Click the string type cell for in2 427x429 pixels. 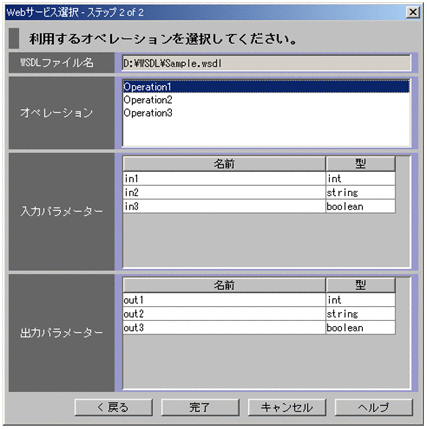(x=360, y=193)
